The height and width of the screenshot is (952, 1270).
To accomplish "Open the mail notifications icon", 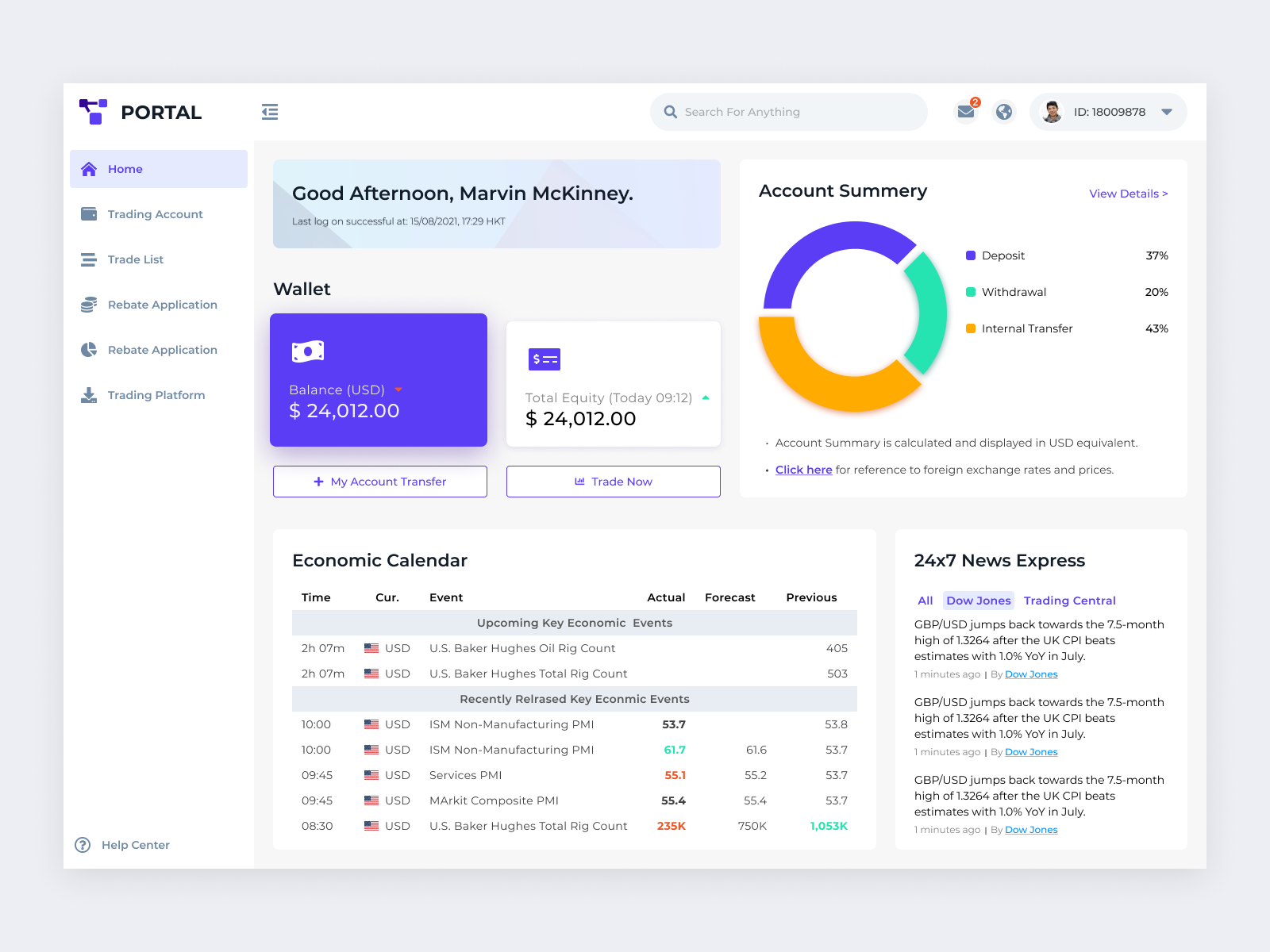I will click(965, 112).
